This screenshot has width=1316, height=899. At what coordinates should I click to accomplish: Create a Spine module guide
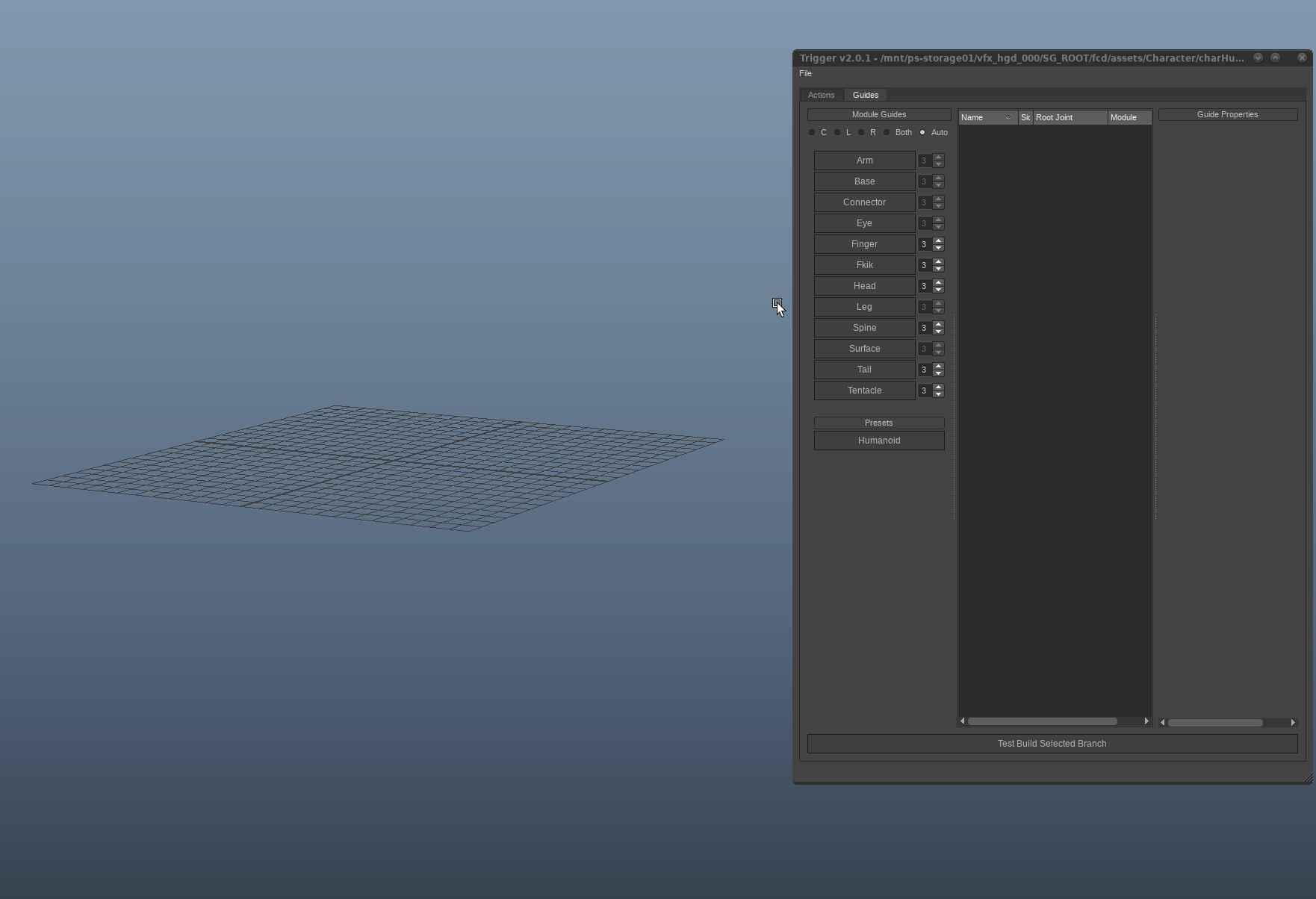pyautogui.click(x=864, y=328)
